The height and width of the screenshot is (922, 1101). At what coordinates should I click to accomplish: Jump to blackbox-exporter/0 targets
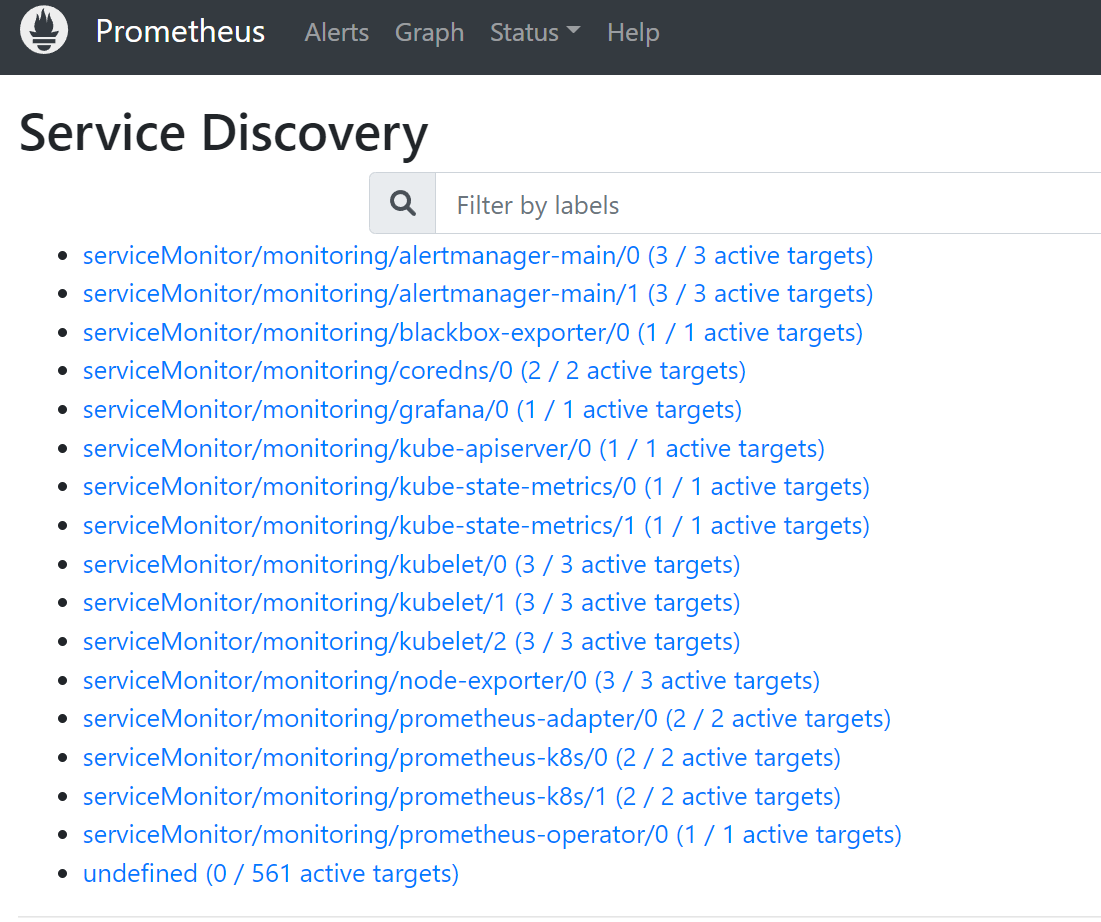point(473,333)
